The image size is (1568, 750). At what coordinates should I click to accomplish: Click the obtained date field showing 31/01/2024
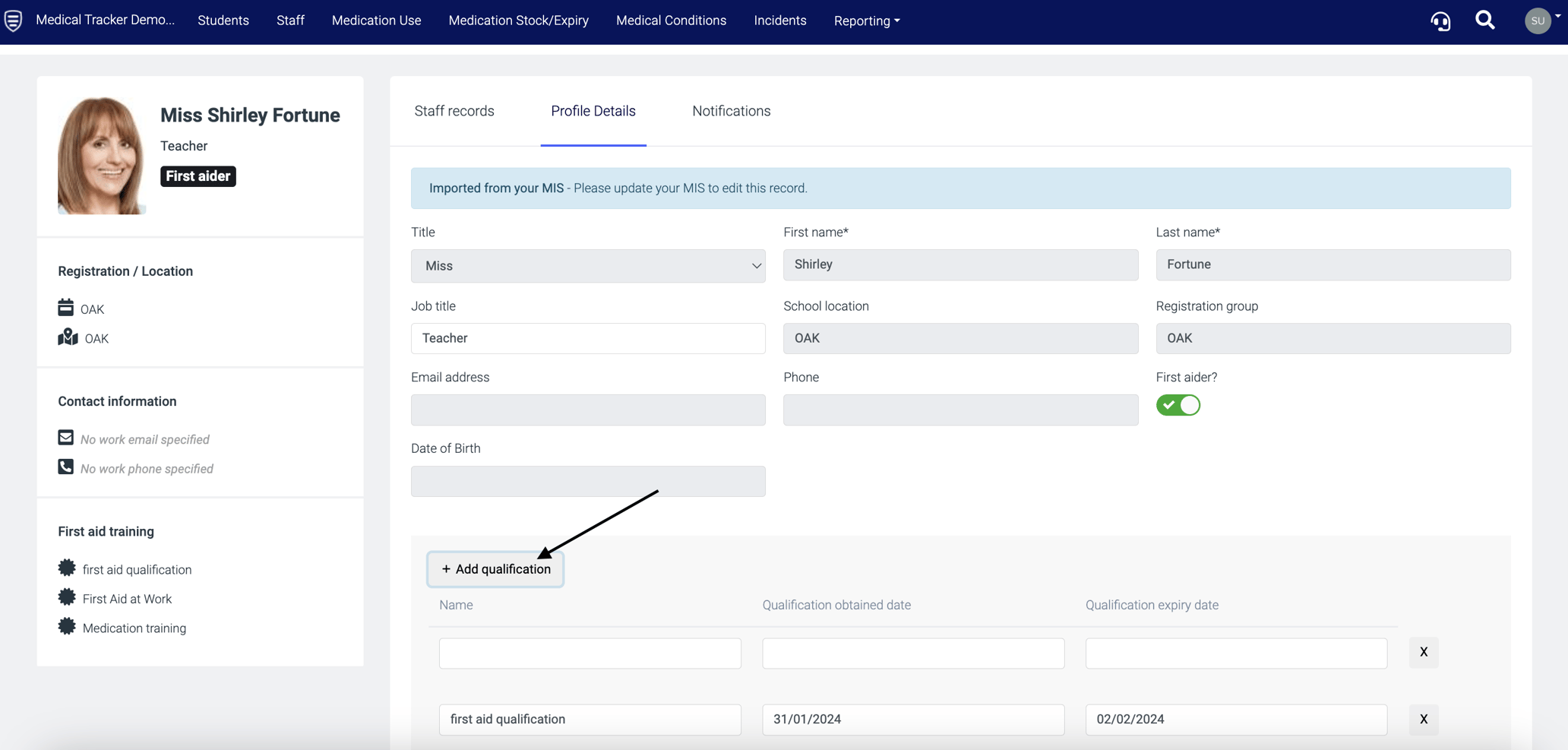click(913, 720)
